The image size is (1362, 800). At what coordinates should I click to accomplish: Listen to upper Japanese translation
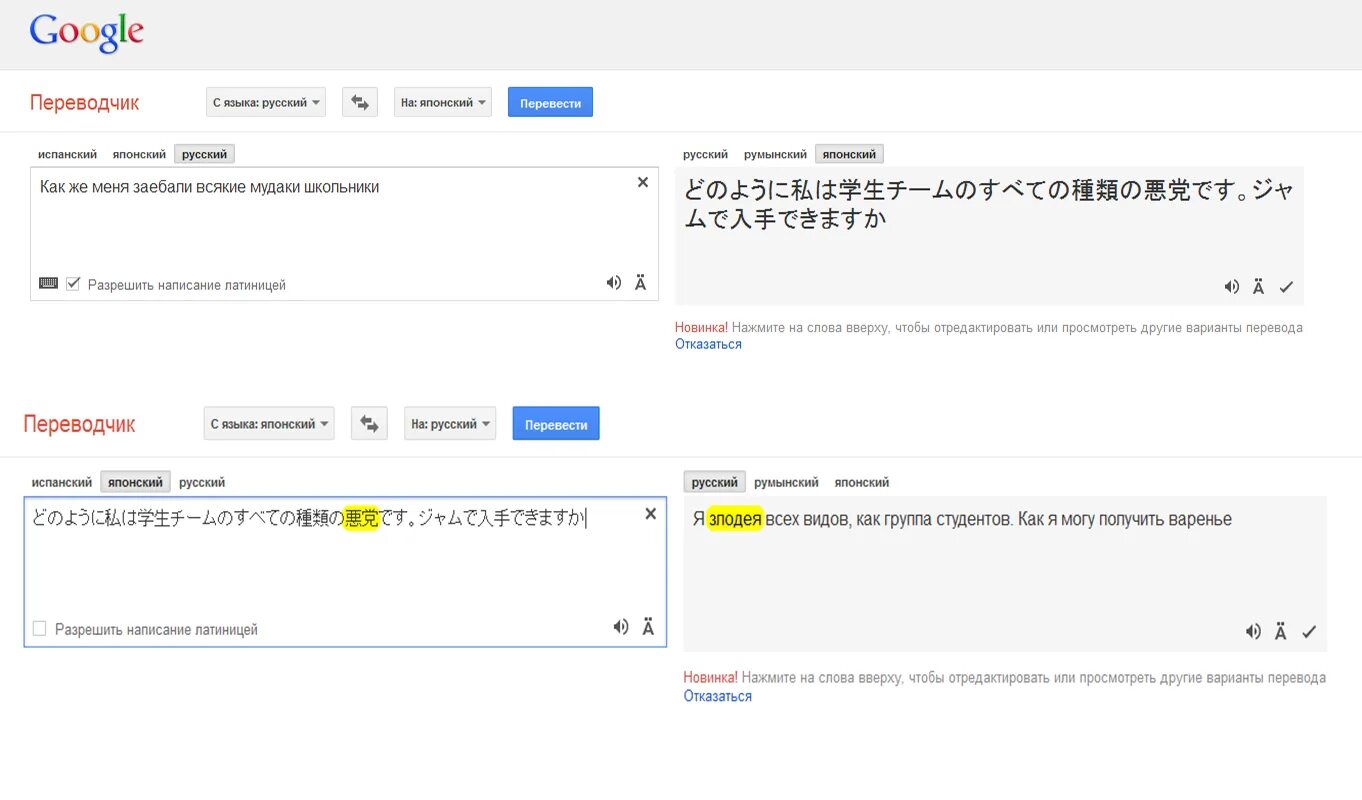(1232, 287)
